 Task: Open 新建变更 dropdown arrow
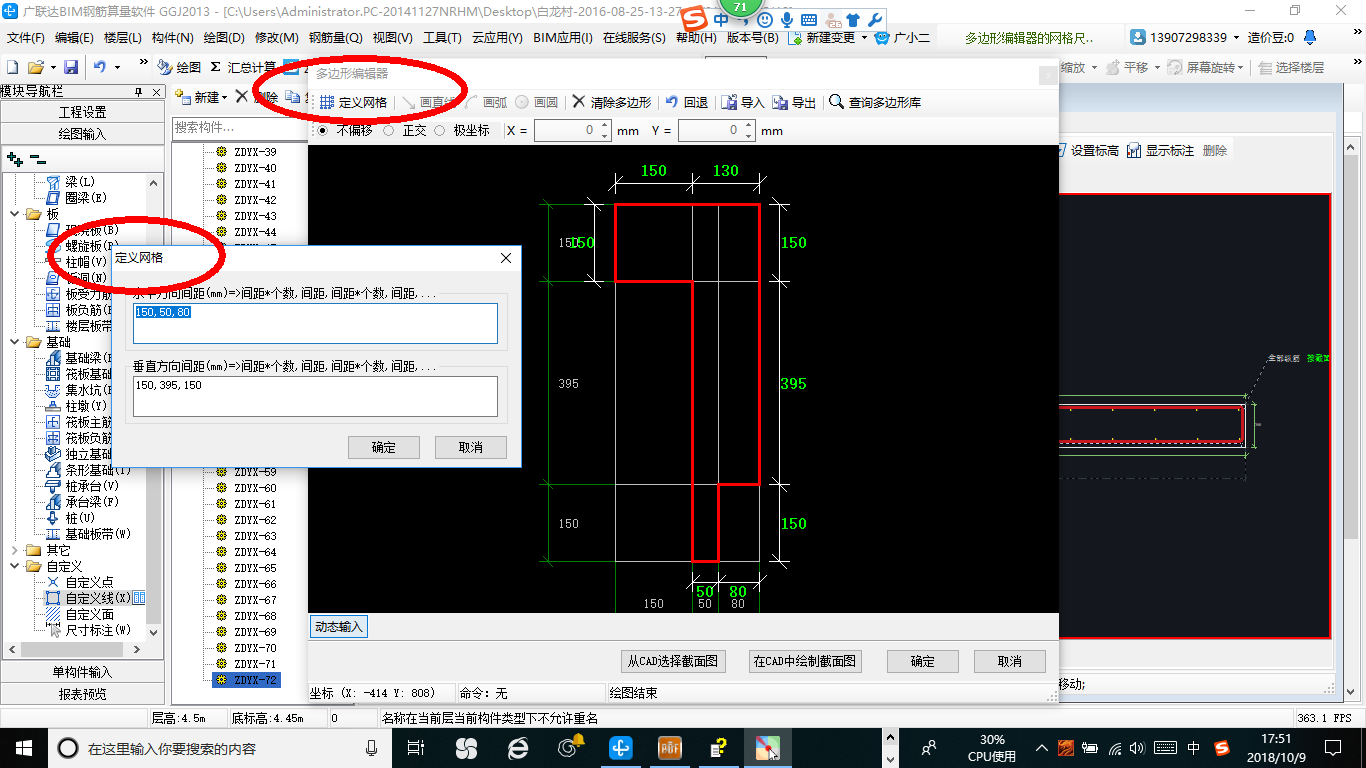tap(864, 38)
